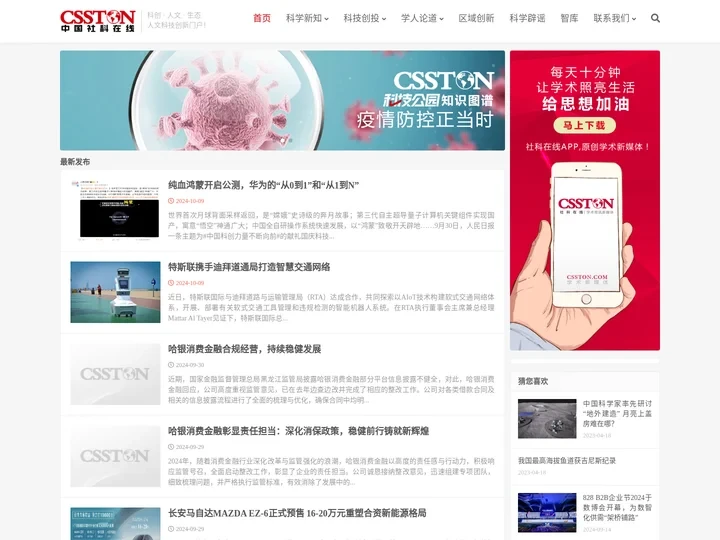Open the robot thumbnail for the 特斯联 article

(115, 292)
